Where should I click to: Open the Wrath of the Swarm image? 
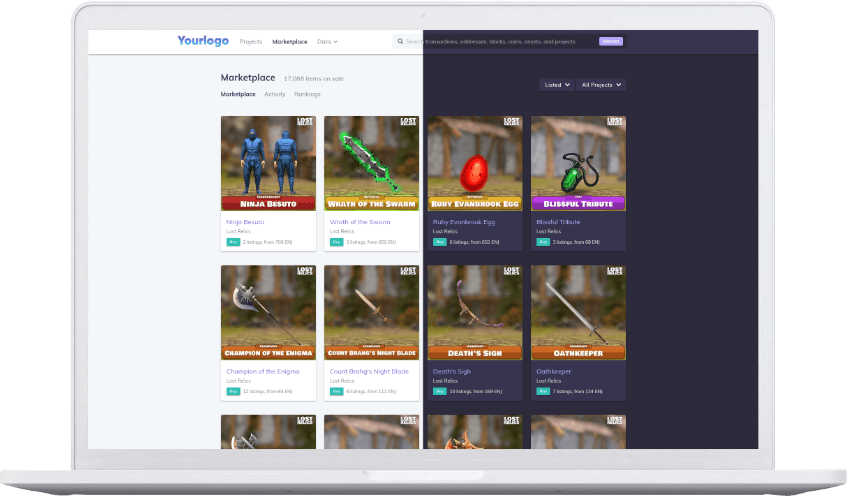tap(372, 163)
